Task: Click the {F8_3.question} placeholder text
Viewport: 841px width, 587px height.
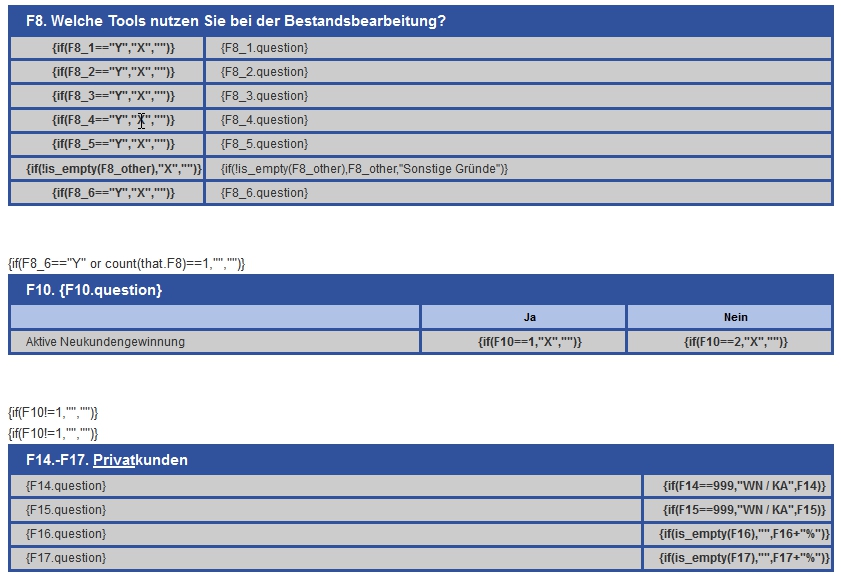Action: click(x=264, y=96)
